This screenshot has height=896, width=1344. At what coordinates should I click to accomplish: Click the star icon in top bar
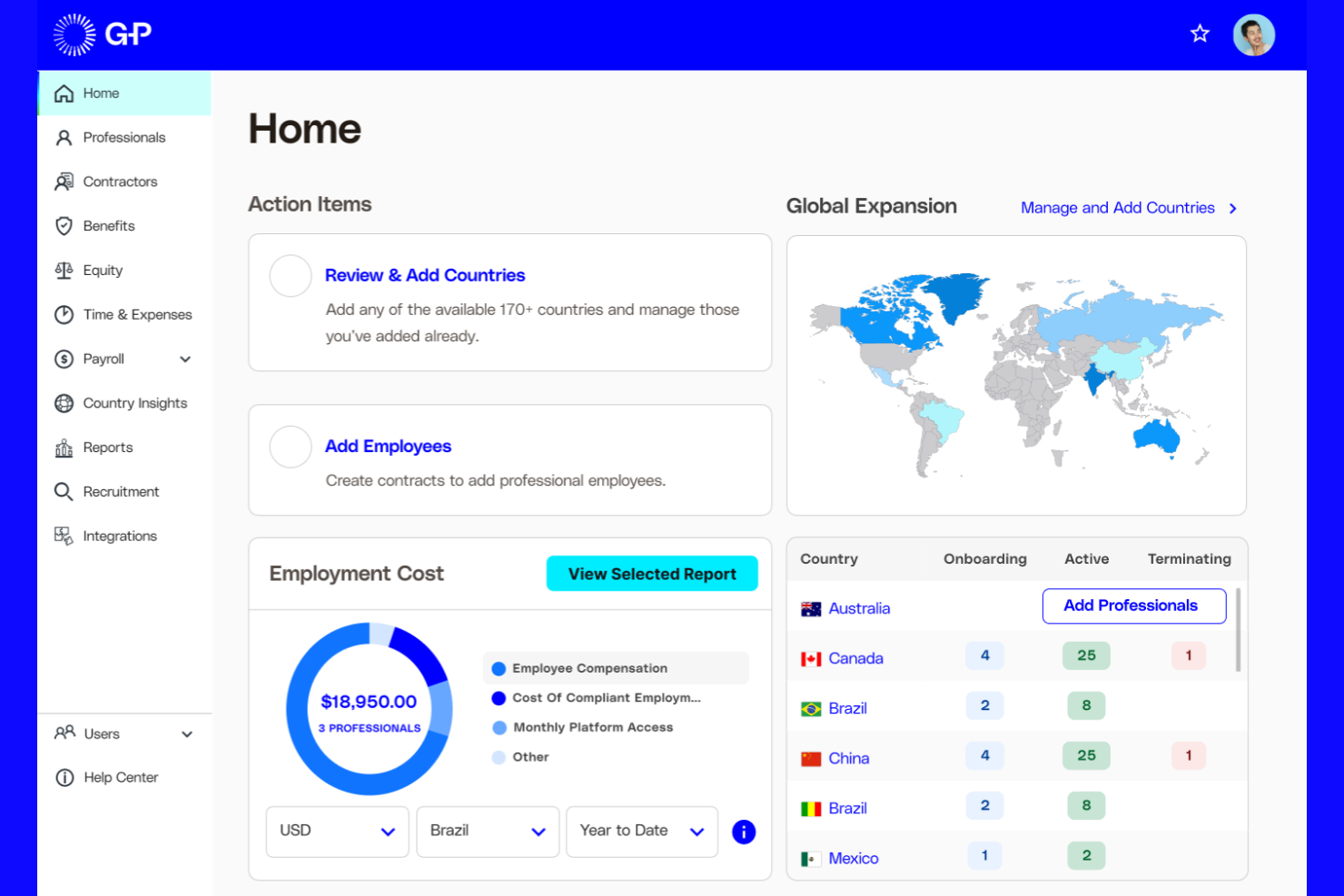click(x=1200, y=34)
